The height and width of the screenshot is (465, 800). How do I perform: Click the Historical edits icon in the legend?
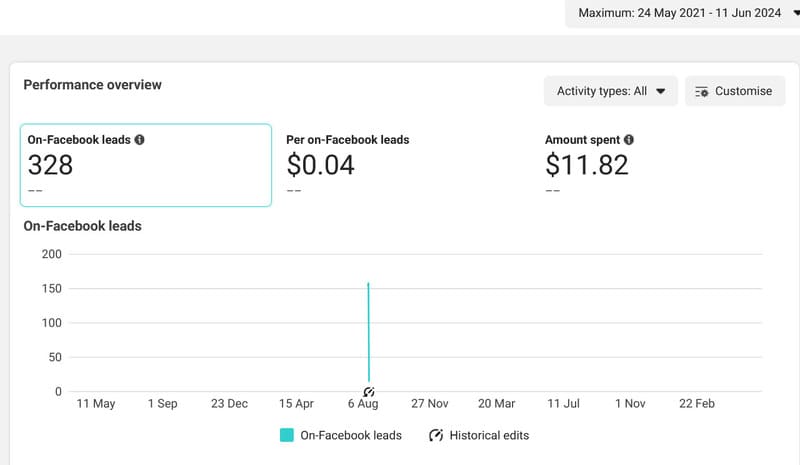click(x=436, y=435)
